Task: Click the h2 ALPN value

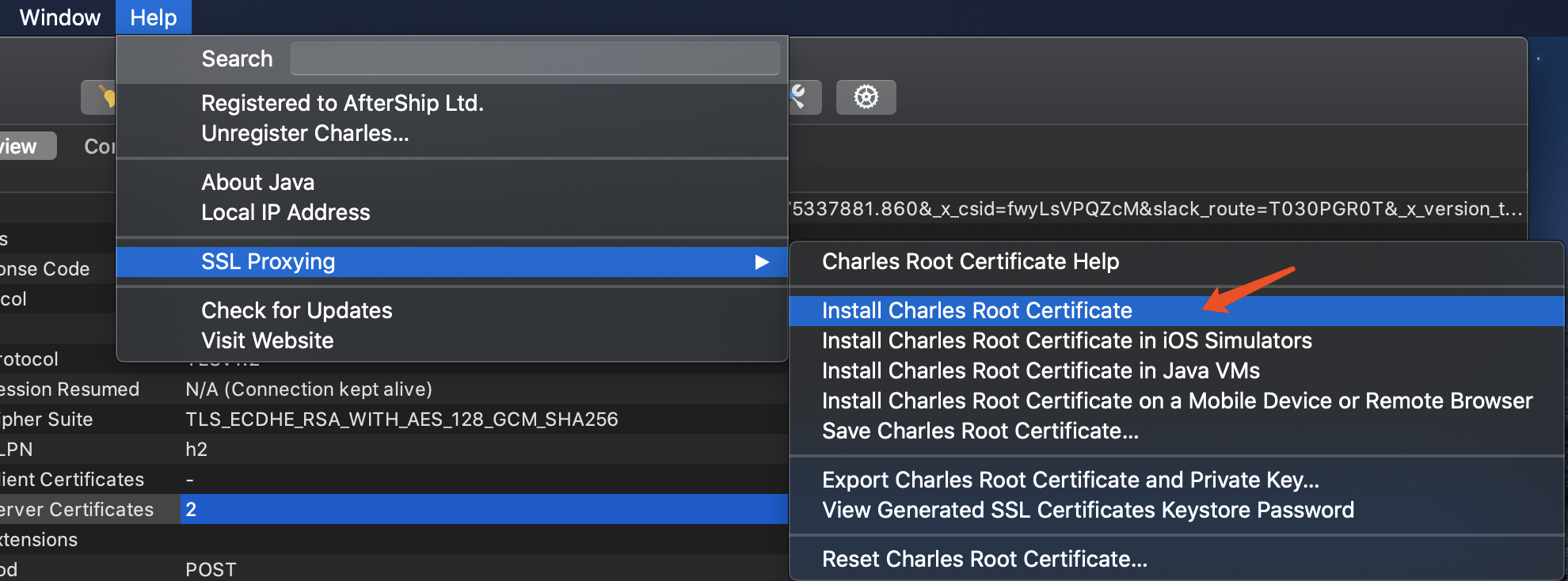Action: (x=196, y=450)
